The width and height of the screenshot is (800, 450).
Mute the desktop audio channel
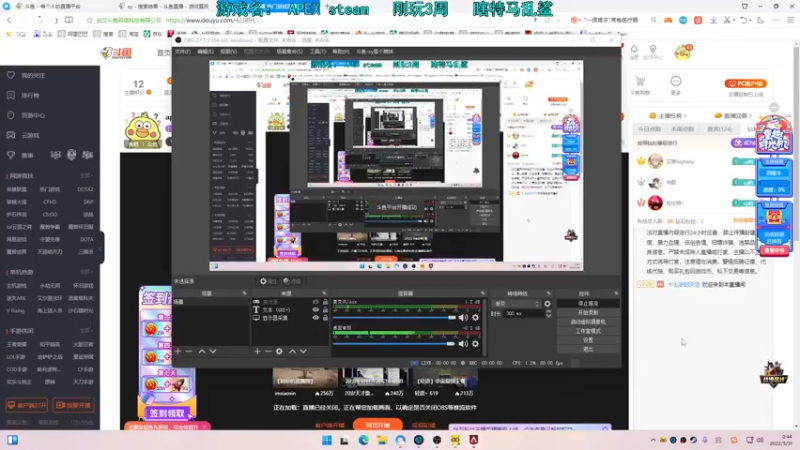[463, 344]
